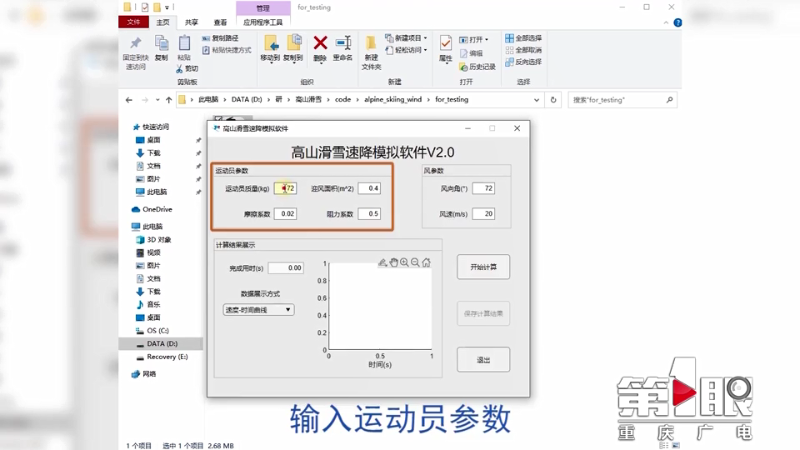Open the Application Tools (应用程序工具) tab
Image resolution: width=800 pixels, height=450 pixels.
click(x=263, y=22)
